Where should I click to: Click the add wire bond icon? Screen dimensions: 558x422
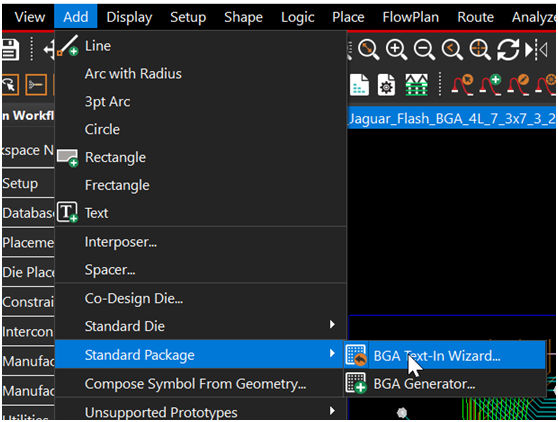pos(490,85)
